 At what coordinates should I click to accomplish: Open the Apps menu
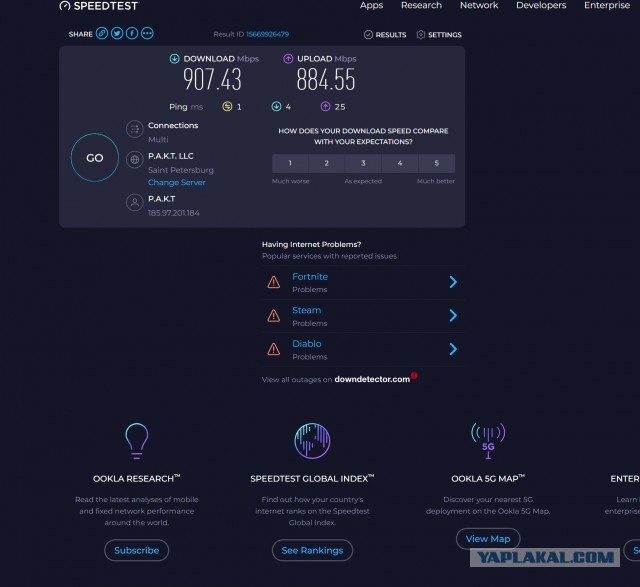pyautogui.click(x=371, y=5)
